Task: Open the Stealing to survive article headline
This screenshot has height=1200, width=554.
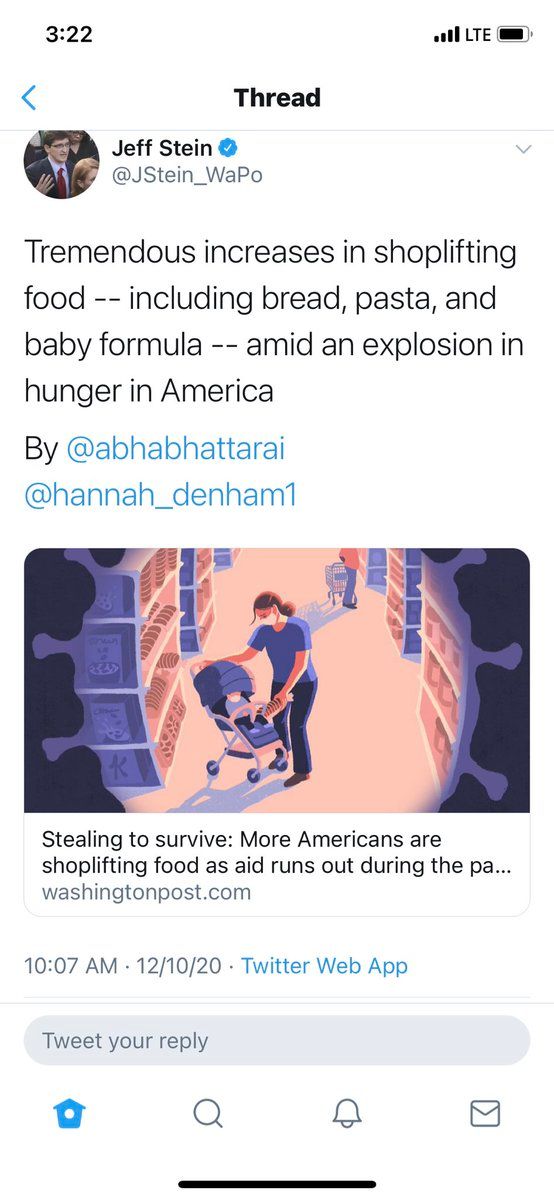Action: (x=277, y=852)
